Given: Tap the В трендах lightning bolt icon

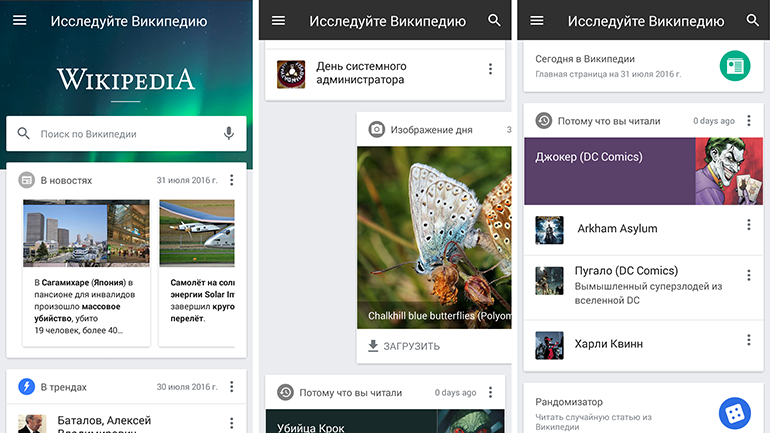Looking at the screenshot, I should (x=27, y=387).
